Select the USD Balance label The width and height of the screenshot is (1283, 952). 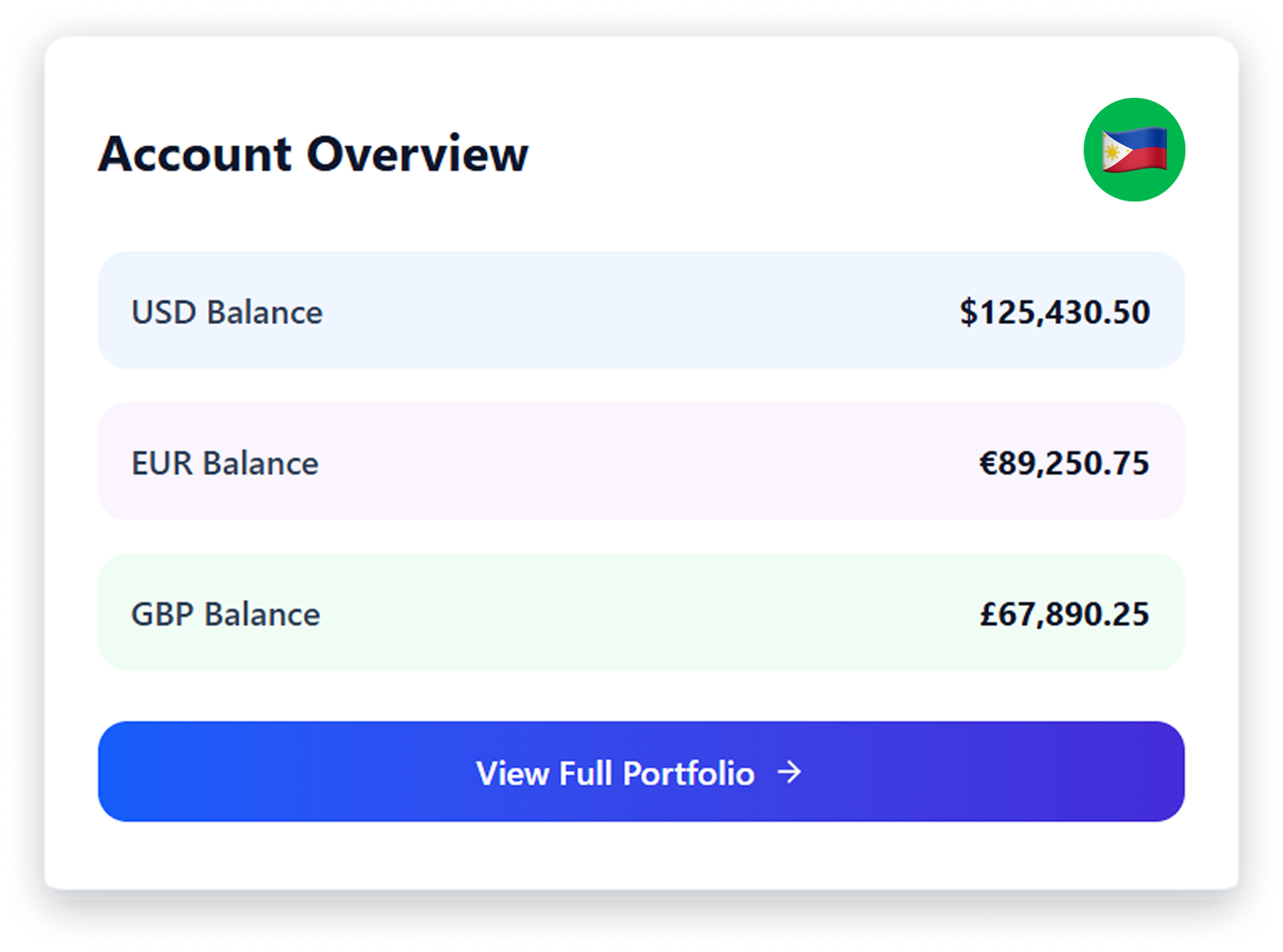click(x=227, y=312)
